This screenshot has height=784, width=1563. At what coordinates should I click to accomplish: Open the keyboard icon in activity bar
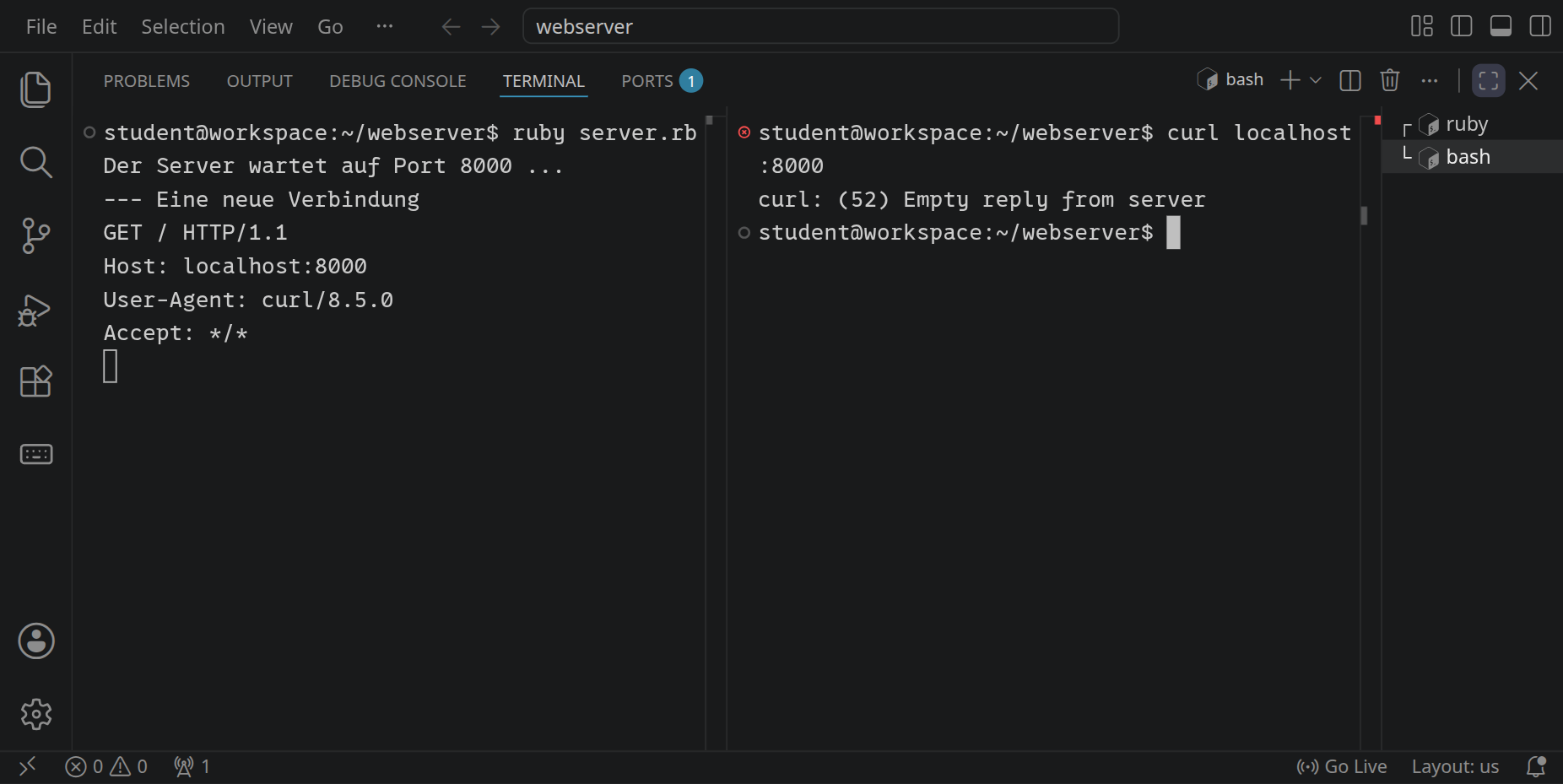35,454
